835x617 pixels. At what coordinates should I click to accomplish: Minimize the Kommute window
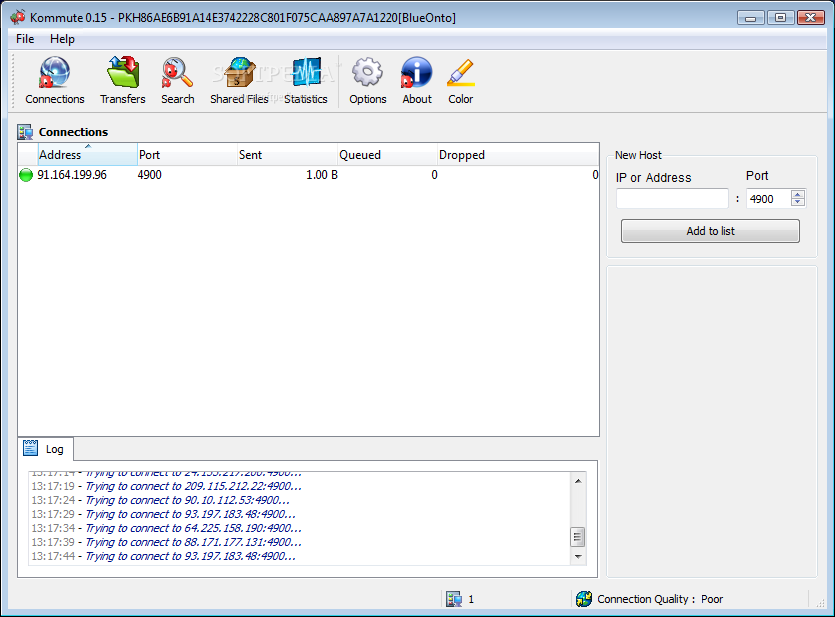click(750, 18)
